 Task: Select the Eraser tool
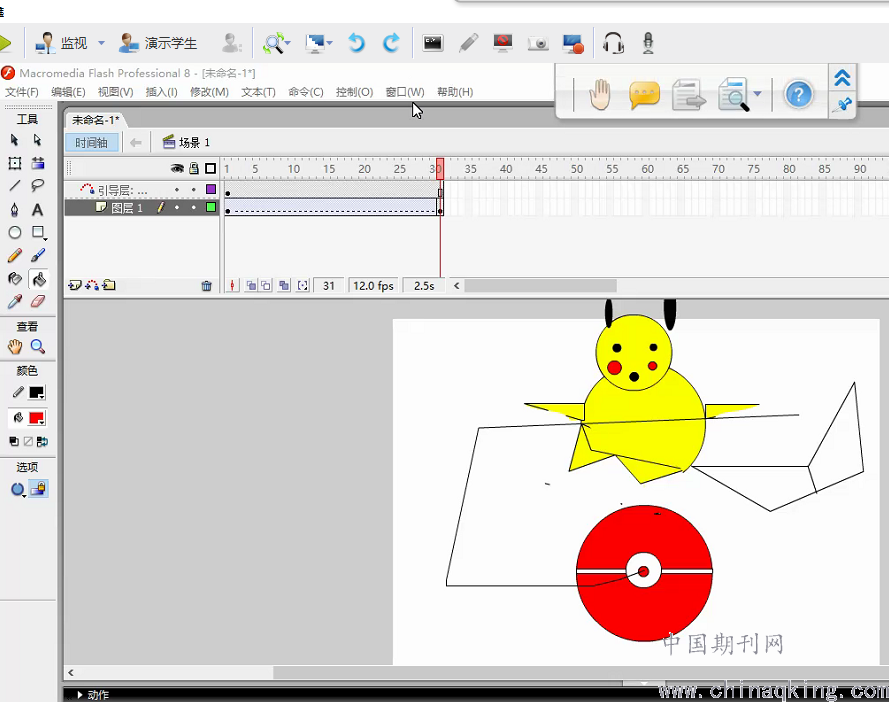point(38,302)
